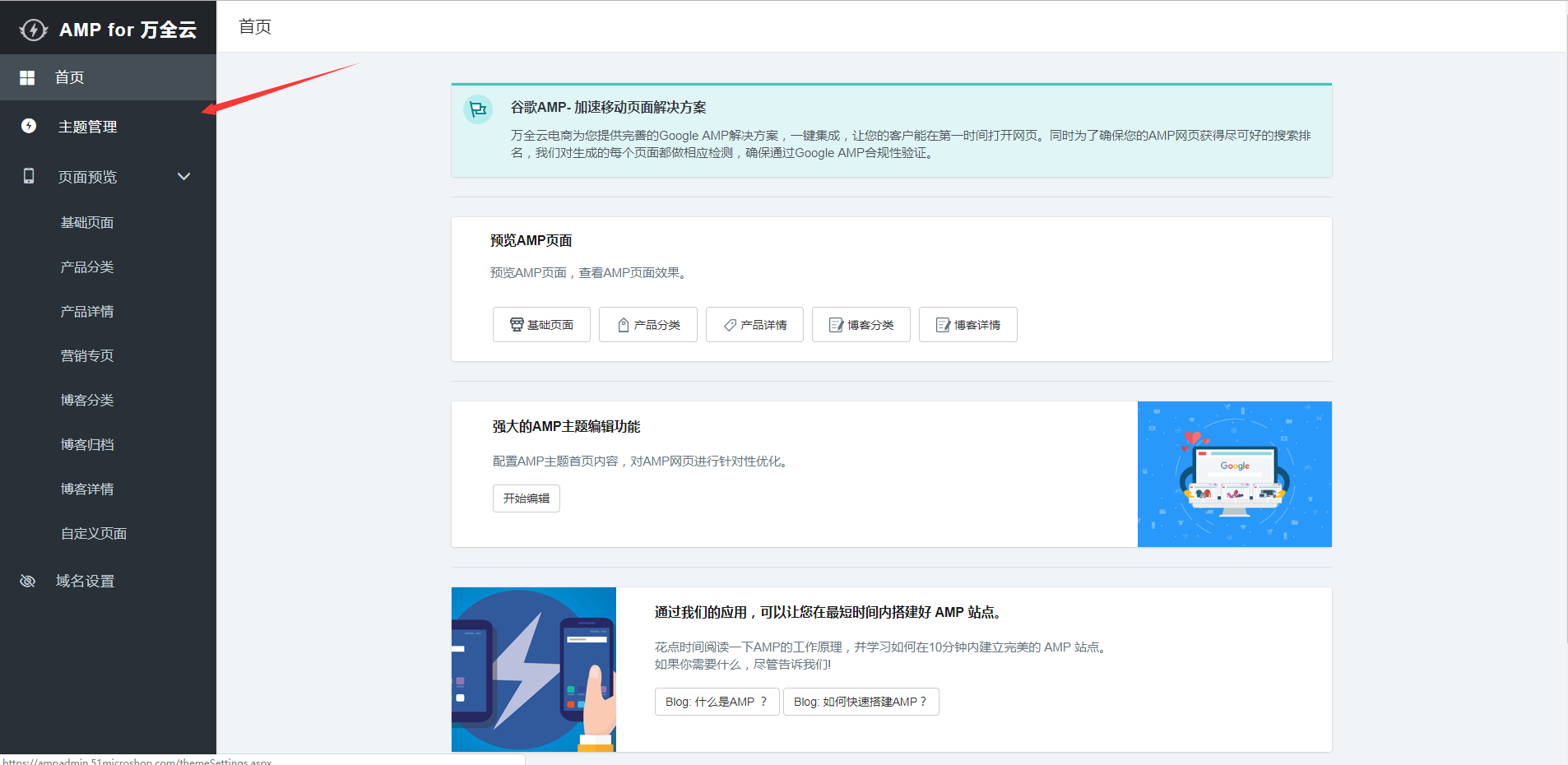Click the 强大的AMP主题编辑功能 heading
This screenshot has height=765, width=1568.
tap(567, 426)
